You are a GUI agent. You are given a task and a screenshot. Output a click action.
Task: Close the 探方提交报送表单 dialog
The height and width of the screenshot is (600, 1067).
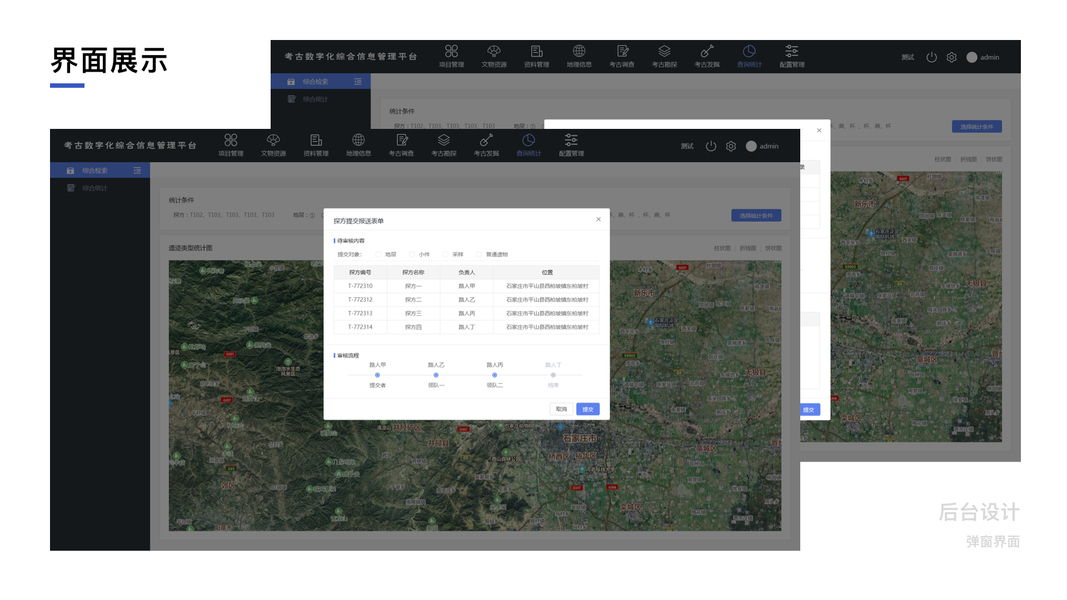(598, 219)
